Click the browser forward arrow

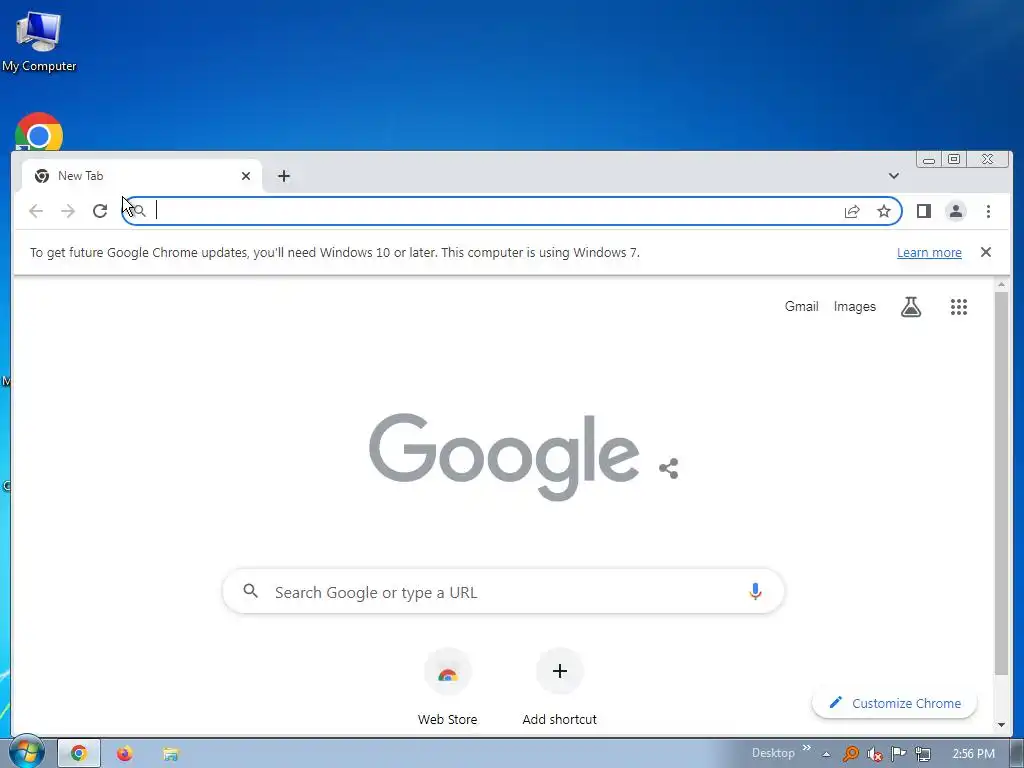point(68,211)
